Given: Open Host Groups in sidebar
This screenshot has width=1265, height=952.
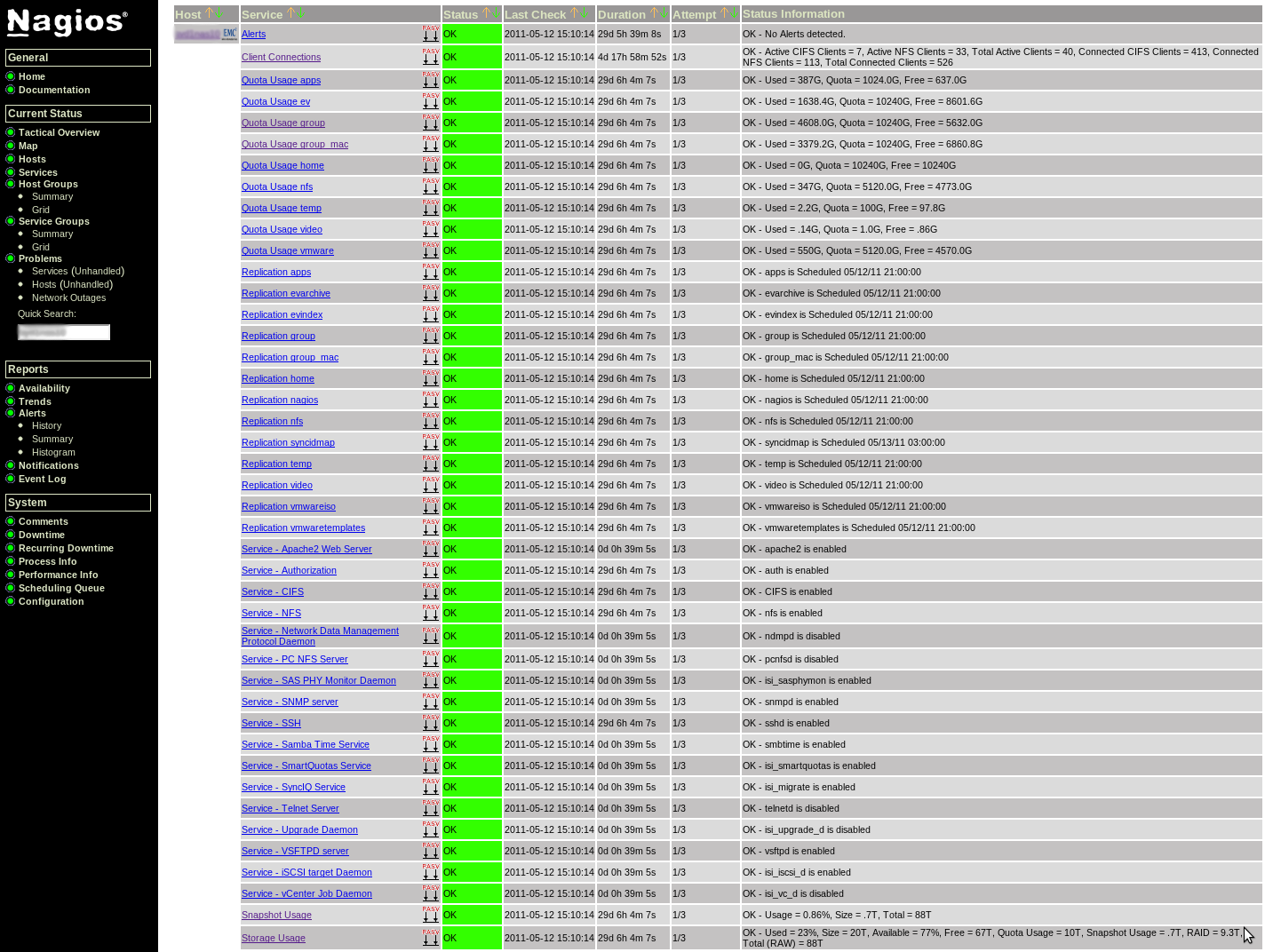Looking at the screenshot, I should (x=48, y=184).
